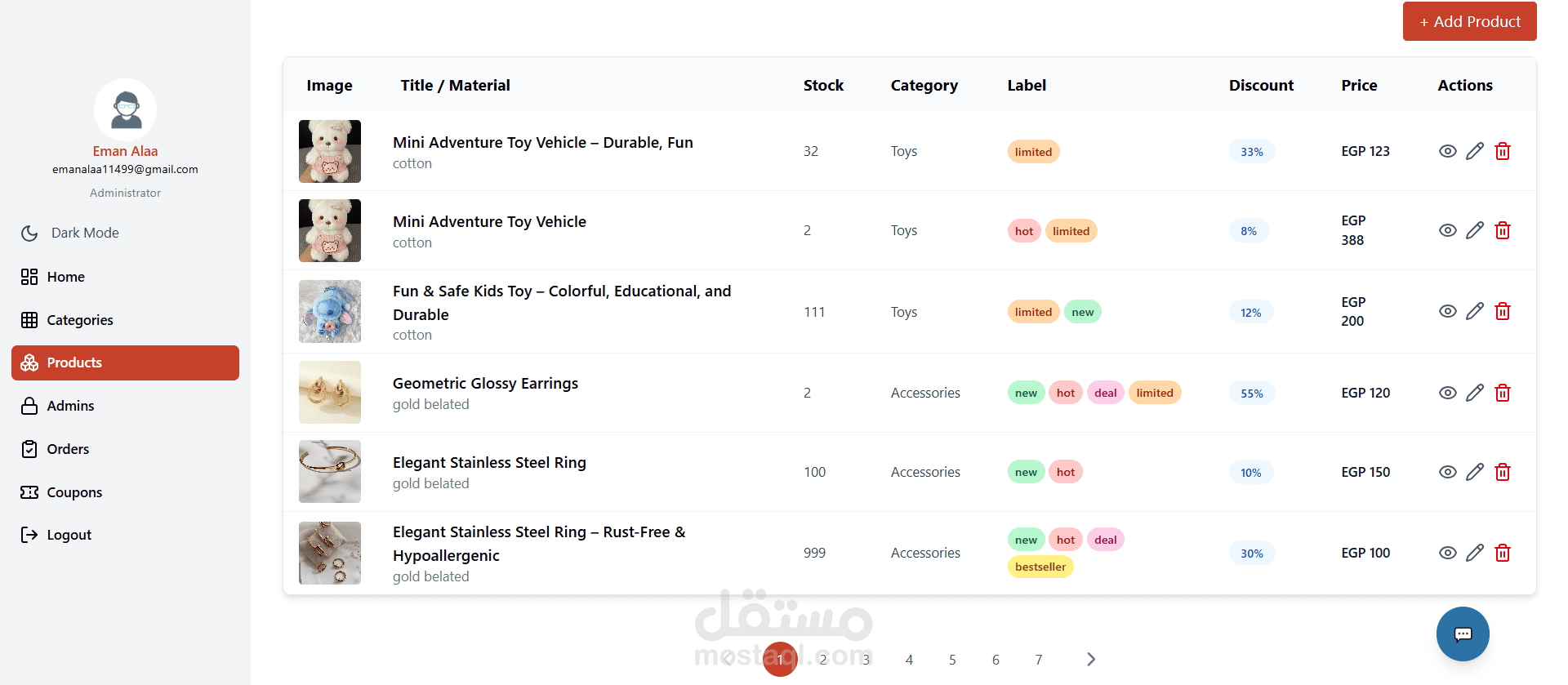
Task: Click the Actions column header
Action: point(1465,85)
